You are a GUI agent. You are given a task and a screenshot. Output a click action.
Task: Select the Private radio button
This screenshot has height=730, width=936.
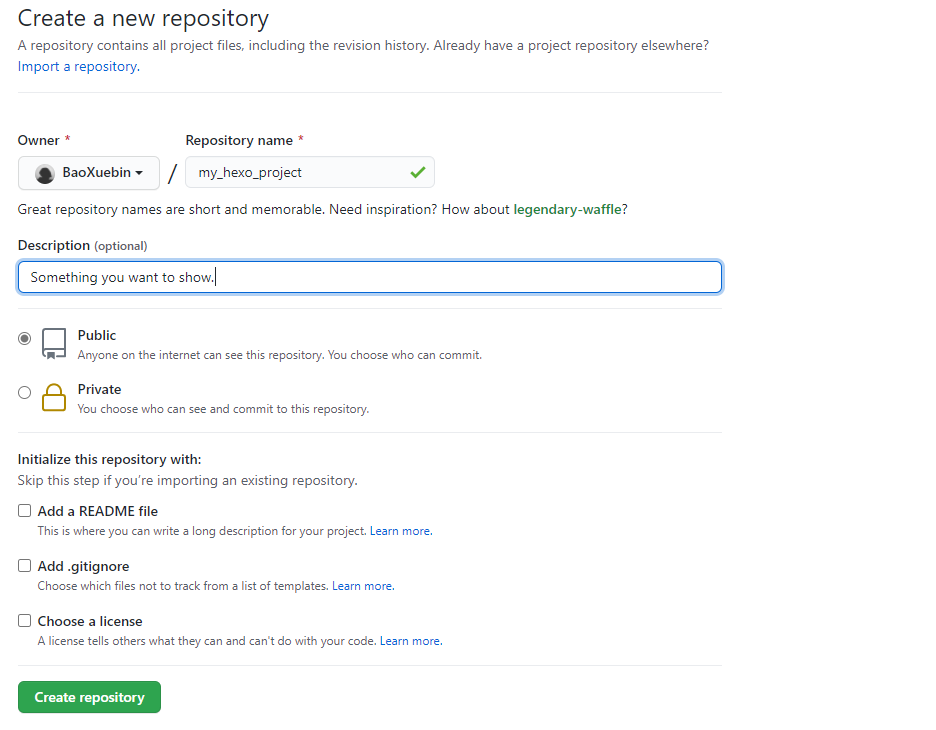pos(25,393)
